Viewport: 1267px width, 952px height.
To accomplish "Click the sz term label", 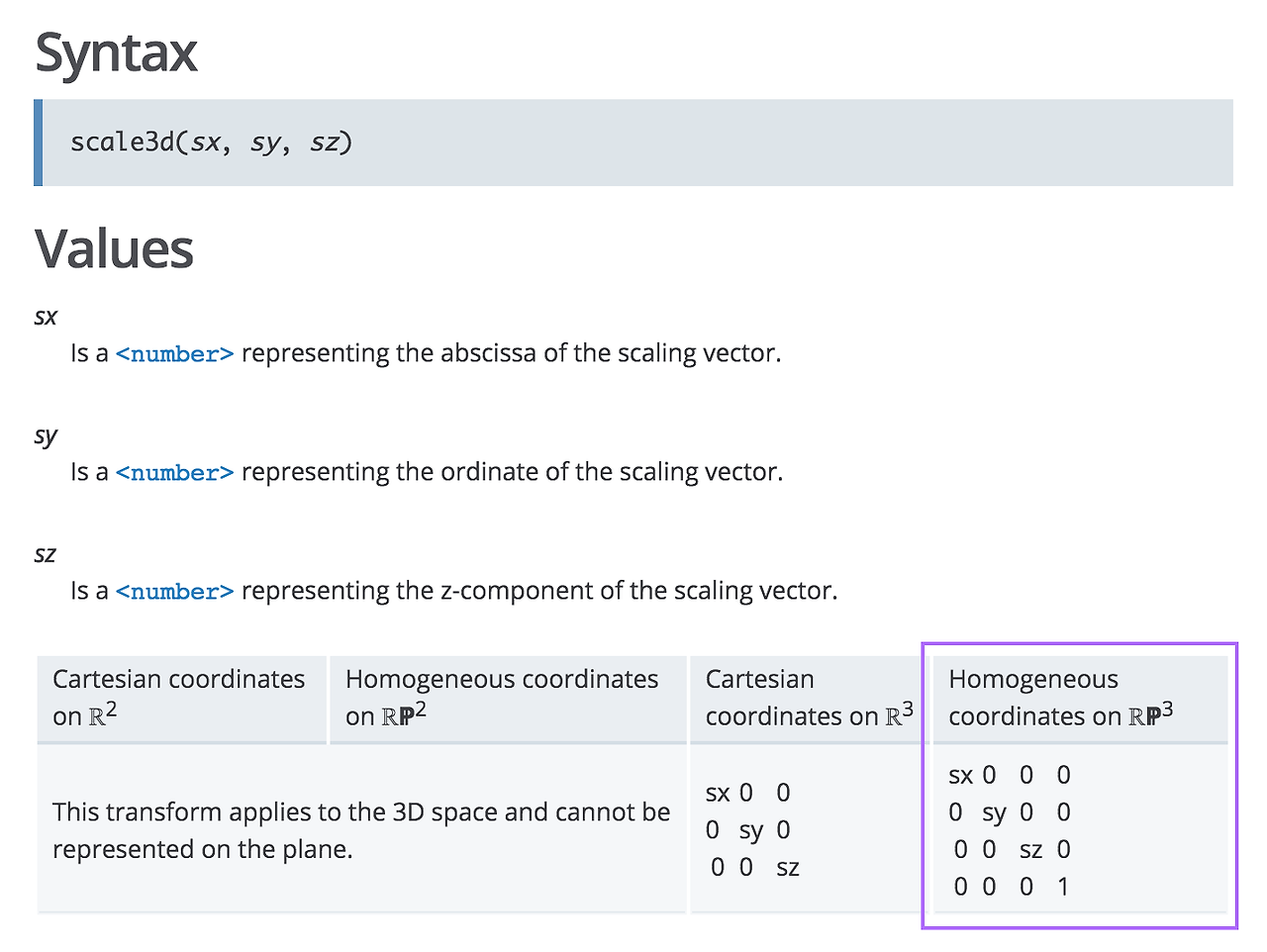I will pyautogui.click(x=46, y=554).
